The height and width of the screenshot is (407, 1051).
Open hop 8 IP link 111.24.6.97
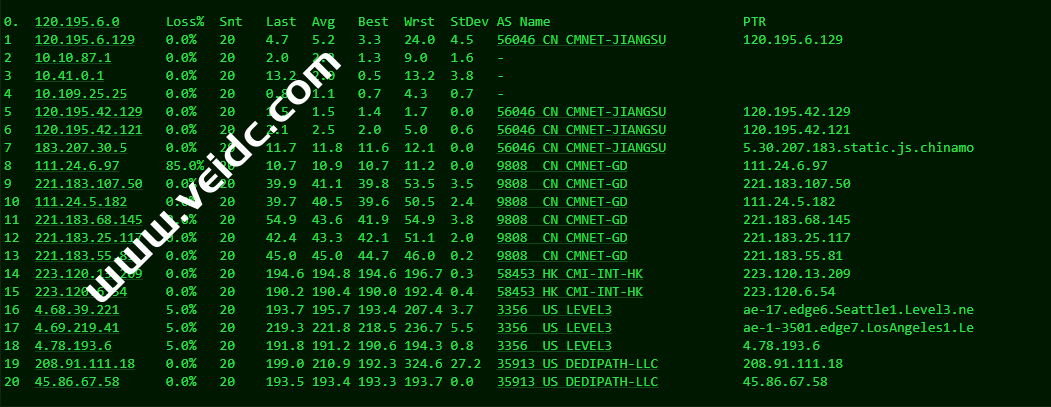coord(76,166)
